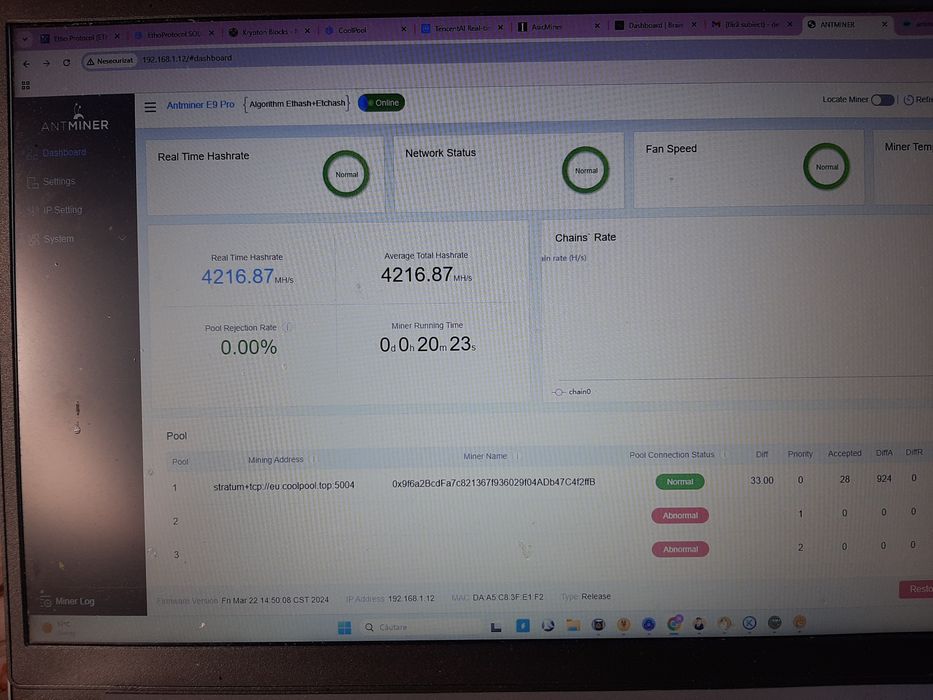The width and height of the screenshot is (933, 700).
Task: Click the Diff value 33.00
Action: tap(762, 480)
